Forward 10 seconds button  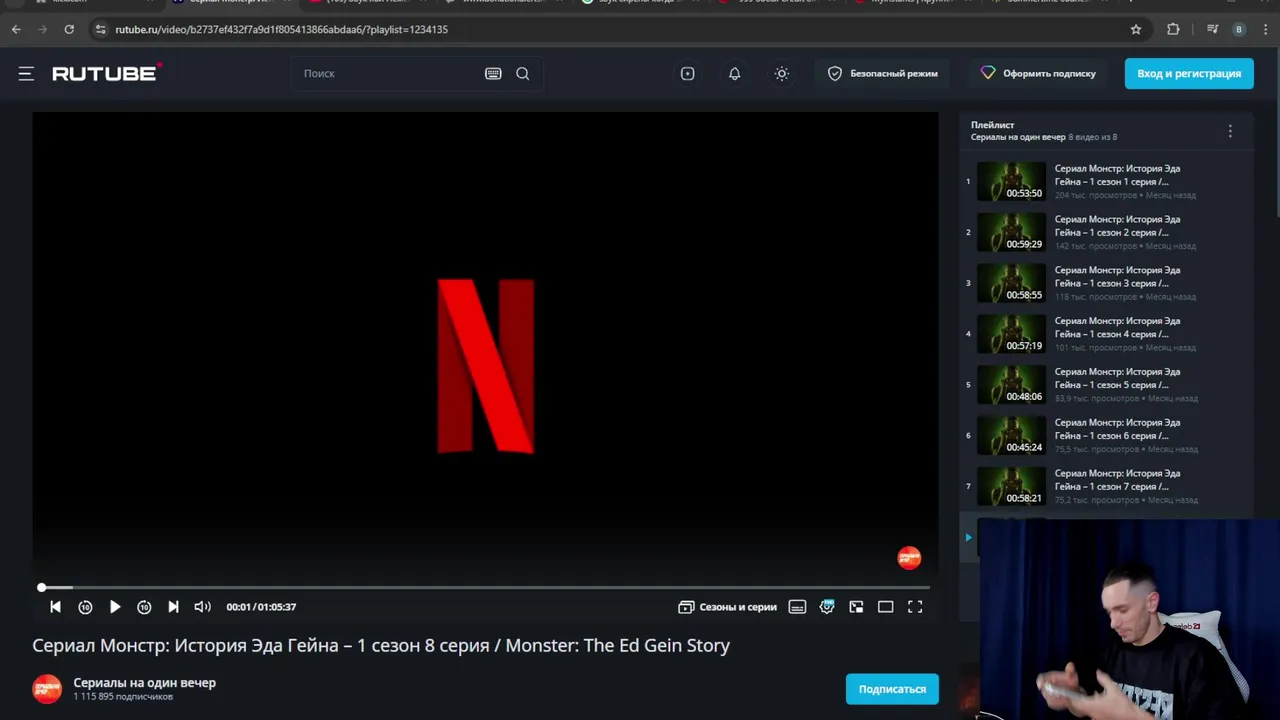coord(144,607)
